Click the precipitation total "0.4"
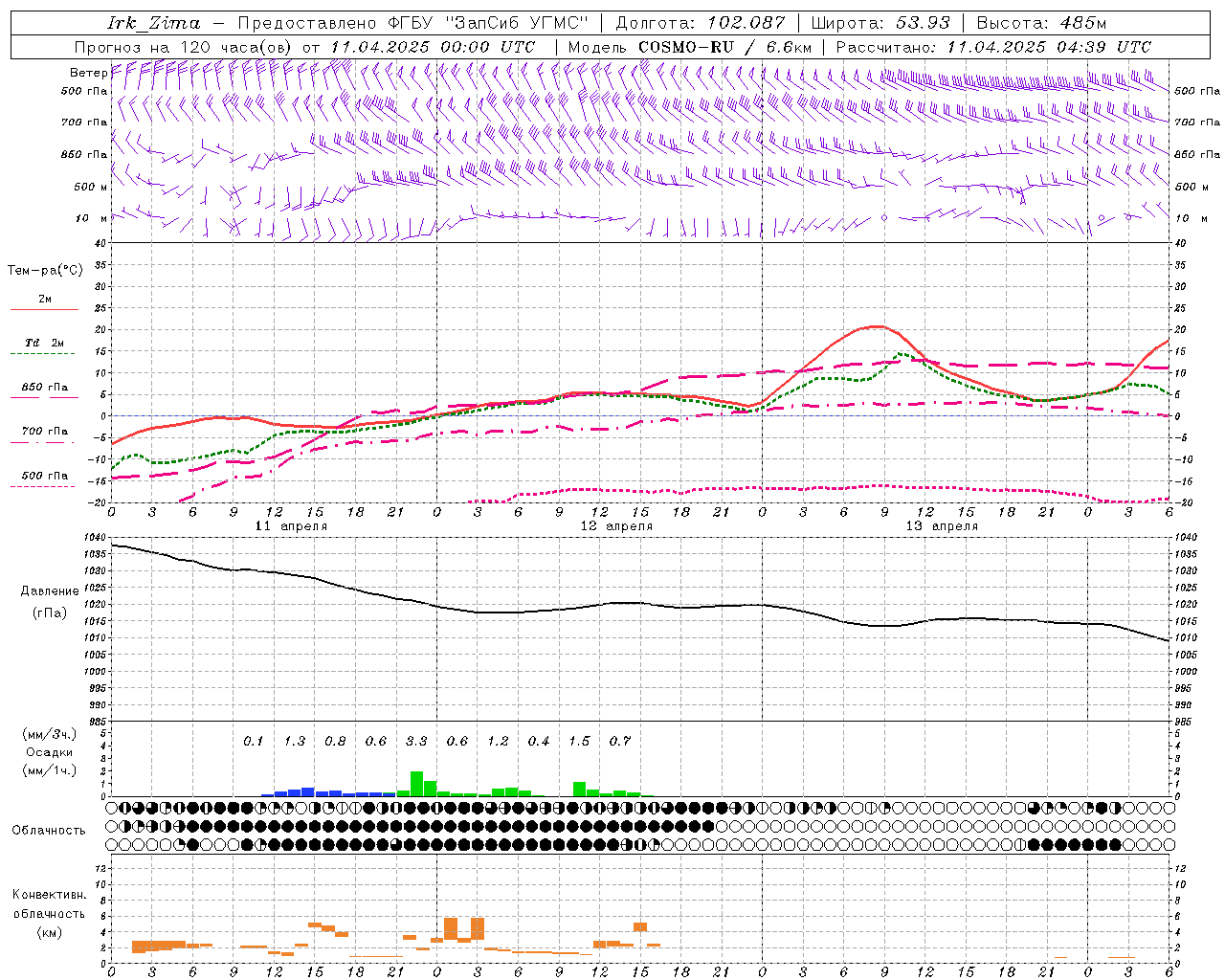 pyautogui.click(x=539, y=742)
